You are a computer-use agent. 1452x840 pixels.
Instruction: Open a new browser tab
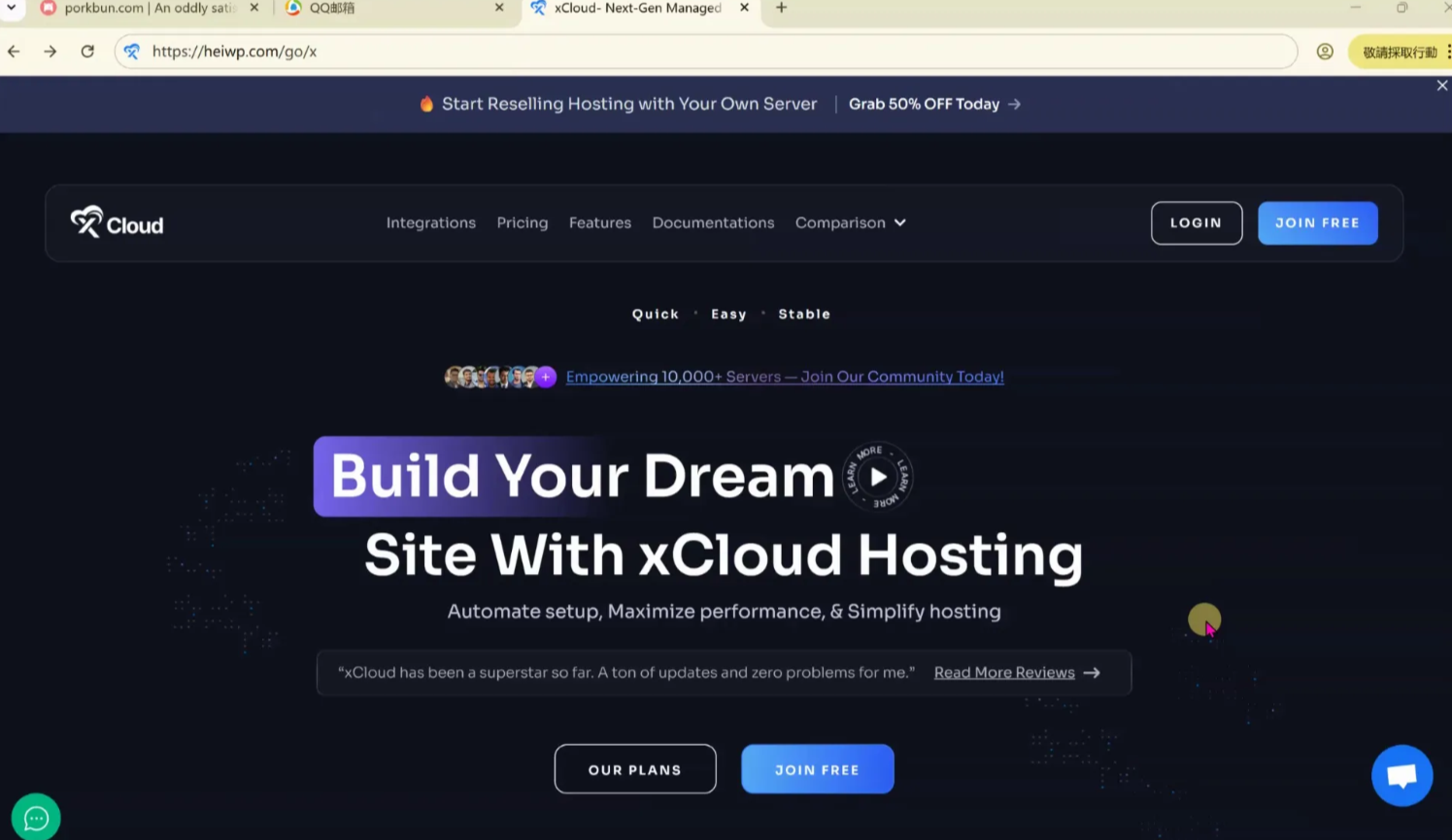coord(781,8)
